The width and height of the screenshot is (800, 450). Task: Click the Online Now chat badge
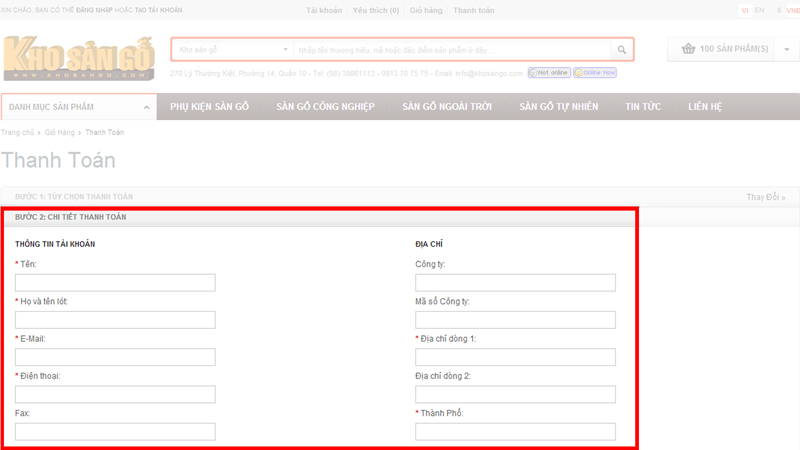pos(594,73)
